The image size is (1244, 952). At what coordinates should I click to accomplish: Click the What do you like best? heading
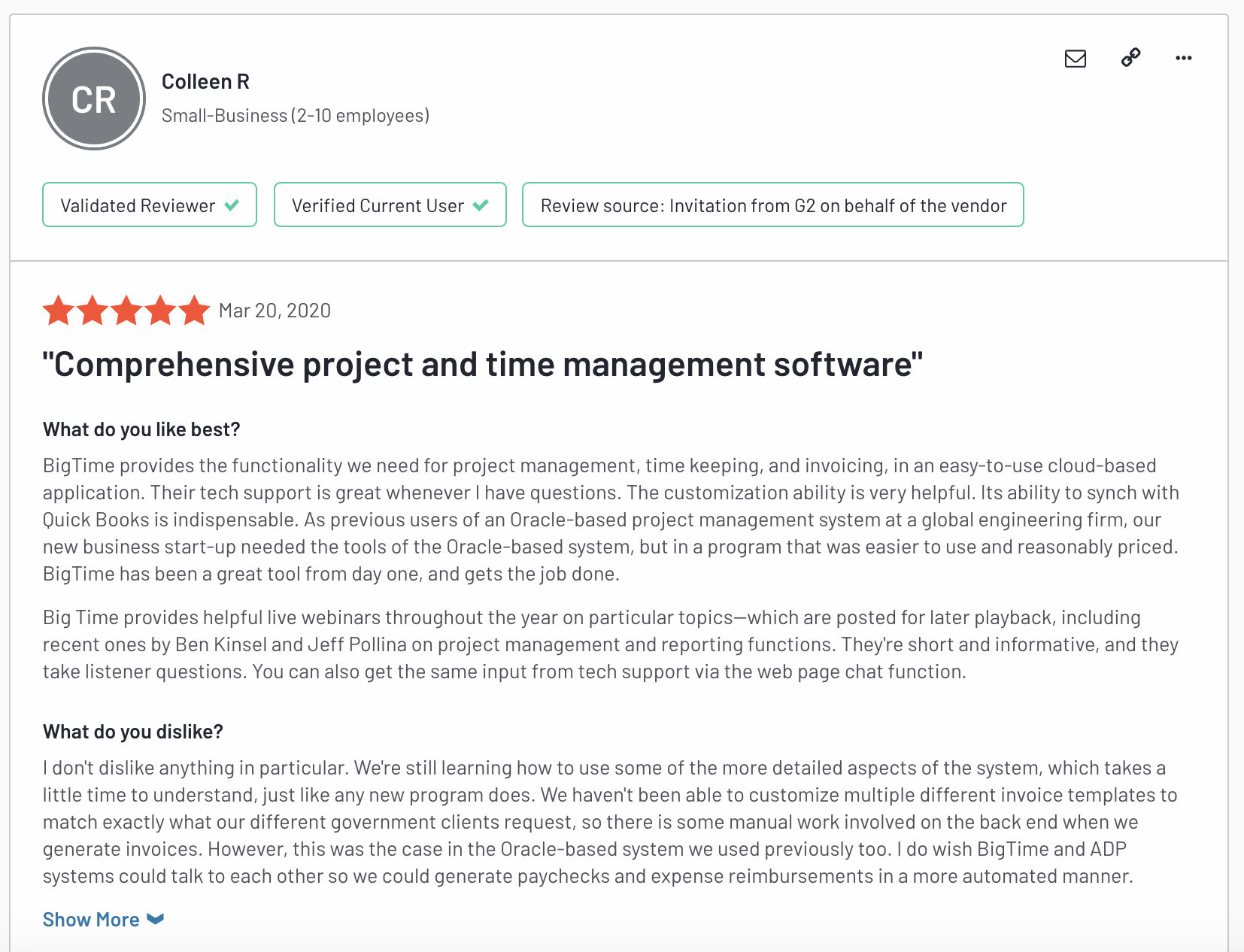click(x=141, y=429)
